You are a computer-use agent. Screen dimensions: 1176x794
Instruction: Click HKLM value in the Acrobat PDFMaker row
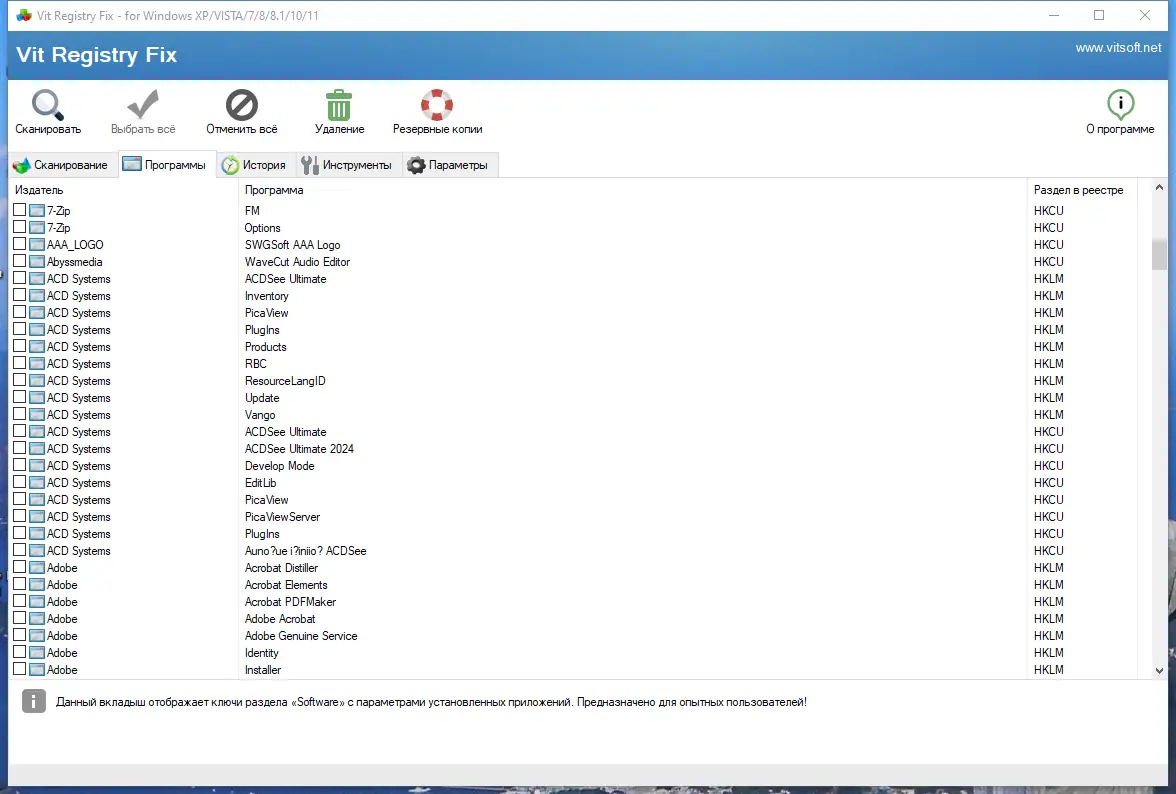pos(1048,601)
